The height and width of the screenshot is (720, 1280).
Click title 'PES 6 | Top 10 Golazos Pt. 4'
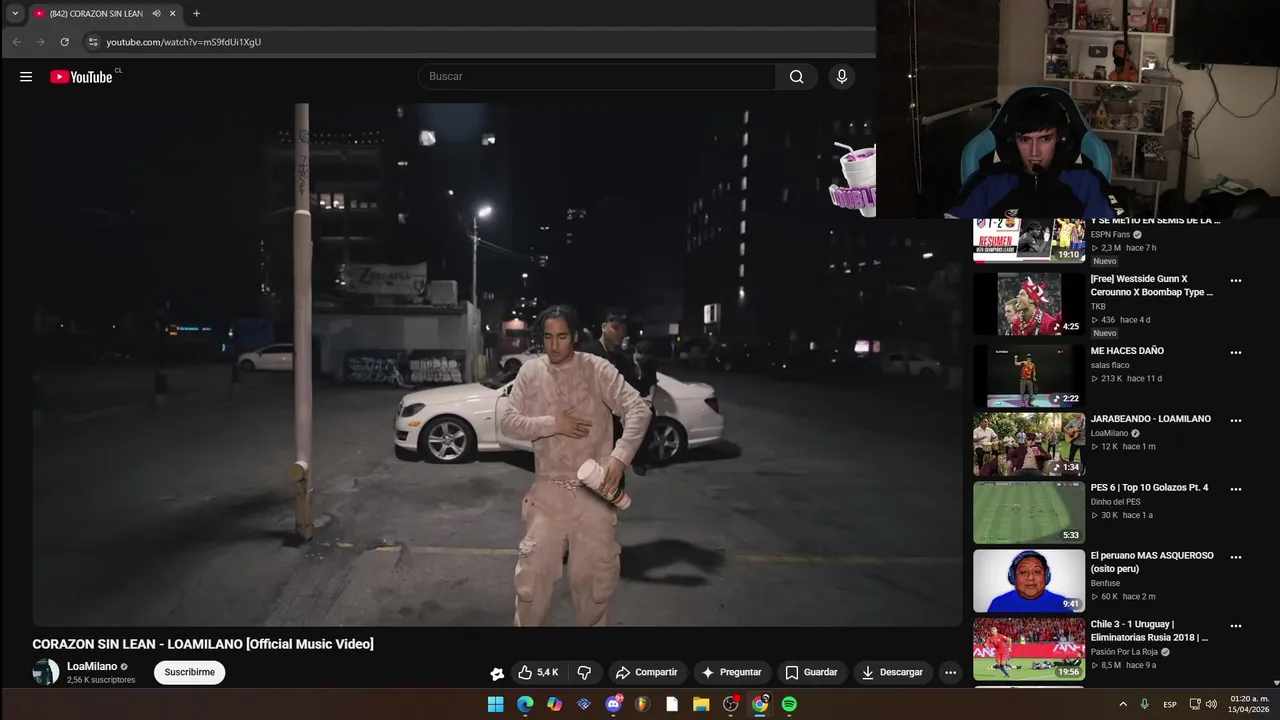[x=1149, y=488]
